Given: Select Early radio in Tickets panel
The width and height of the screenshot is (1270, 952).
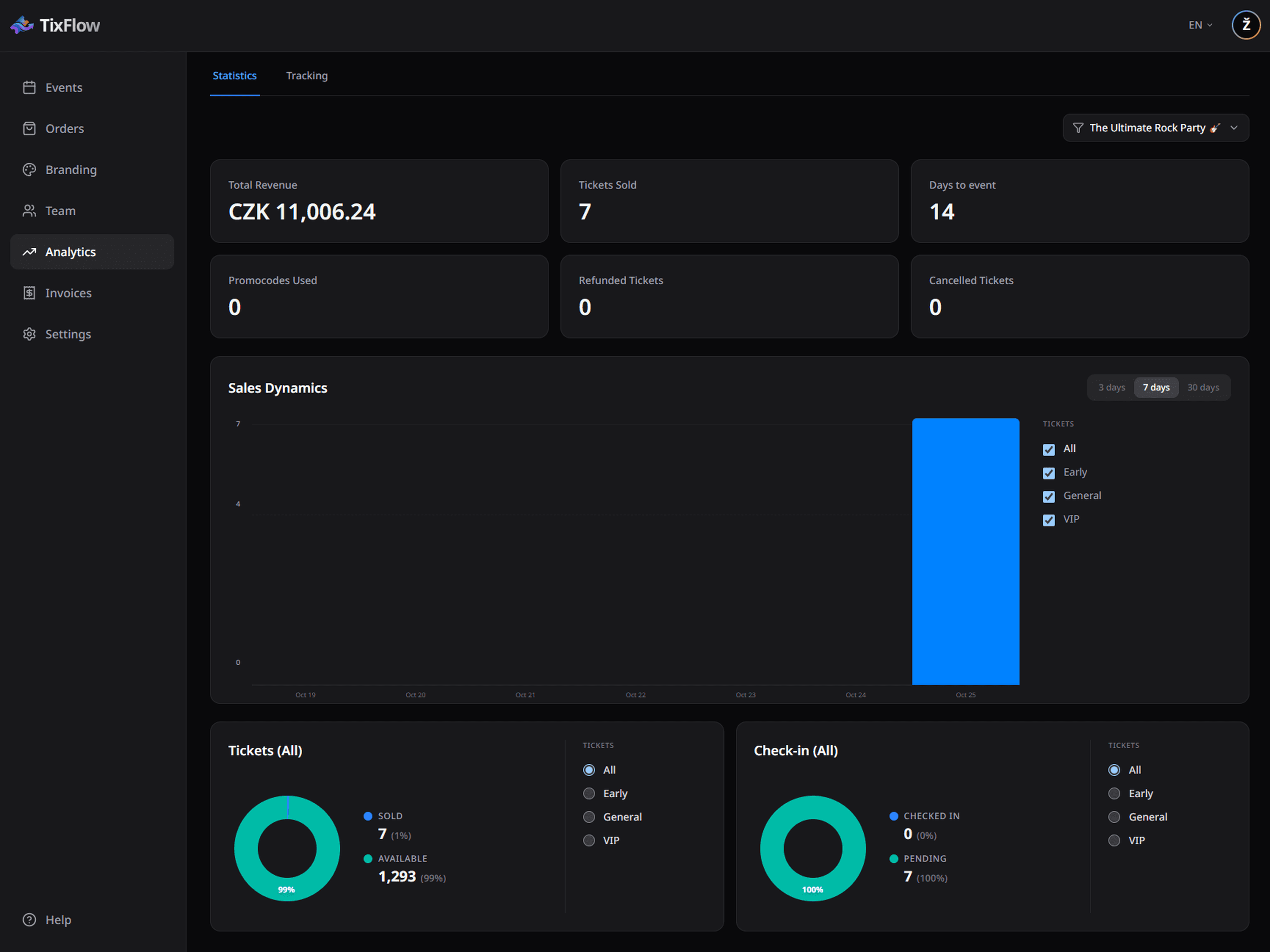Looking at the screenshot, I should coord(589,793).
